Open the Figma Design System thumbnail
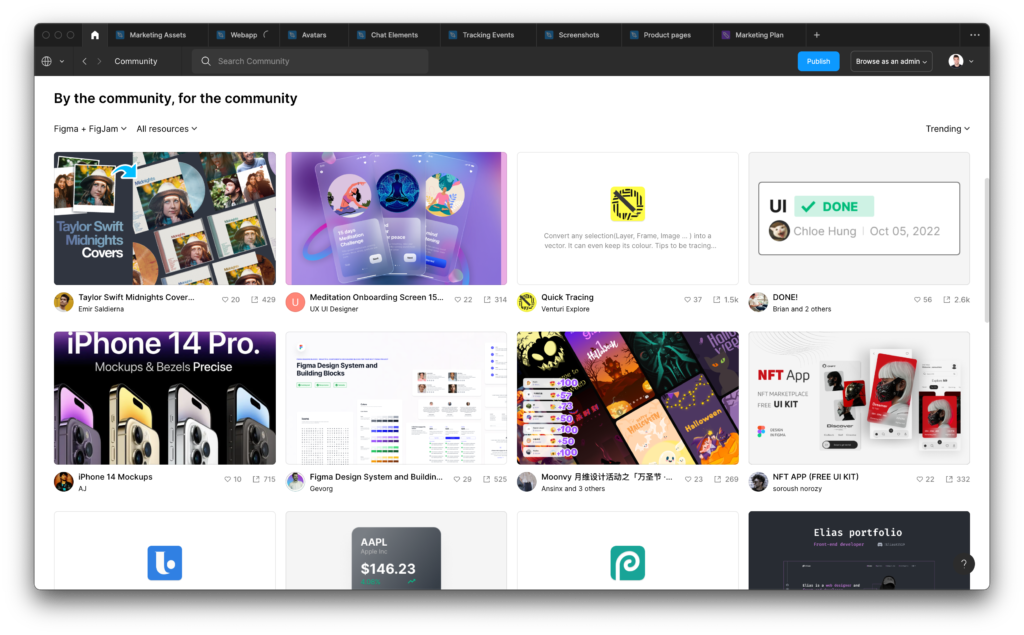The height and width of the screenshot is (635, 1024). [396, 398]
